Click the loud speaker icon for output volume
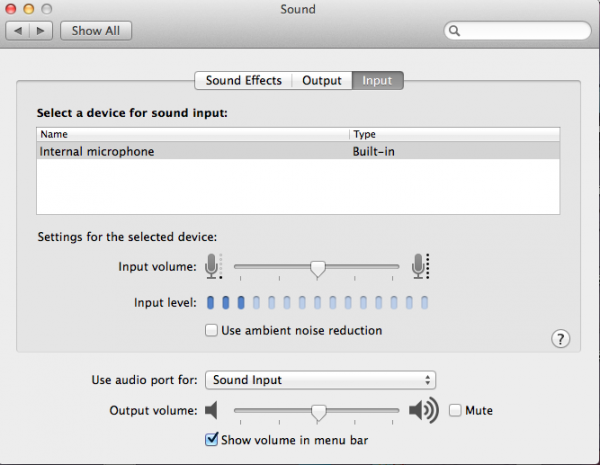This screenshot has width=600, height=465. (423, 410)
